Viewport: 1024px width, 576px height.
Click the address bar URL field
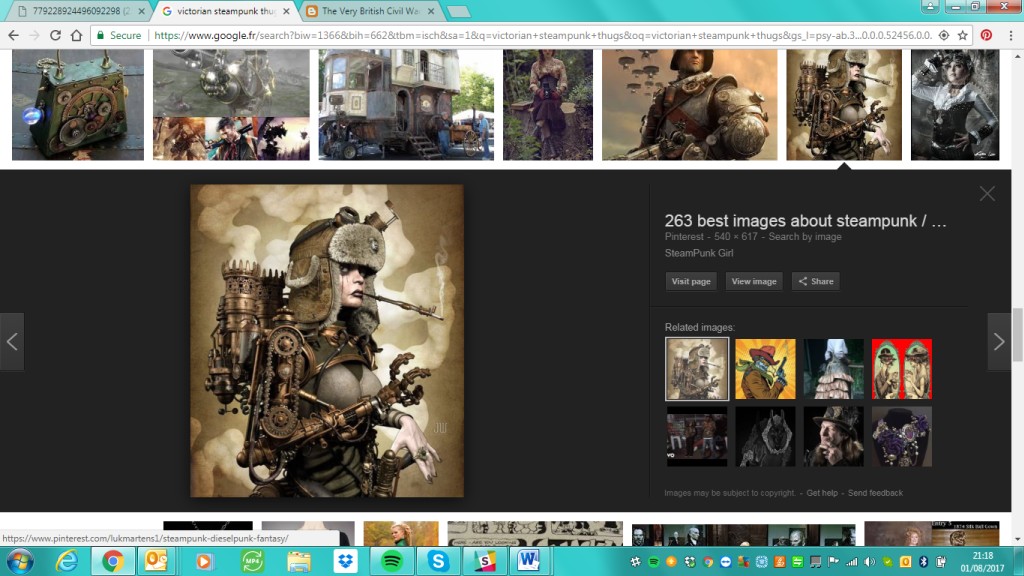point(542,35)
